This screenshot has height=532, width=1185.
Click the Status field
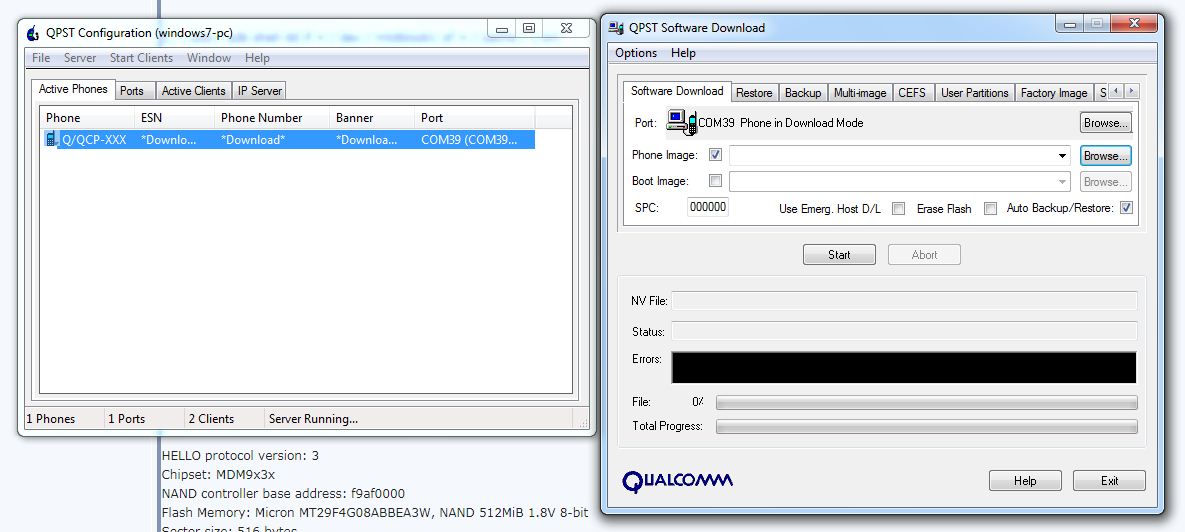pyautogui.click(x=905, y=331)
